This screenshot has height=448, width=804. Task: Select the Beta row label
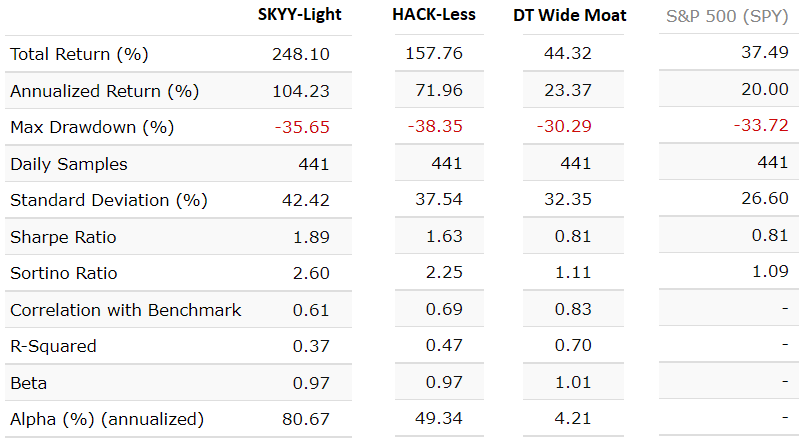[29, 383]
